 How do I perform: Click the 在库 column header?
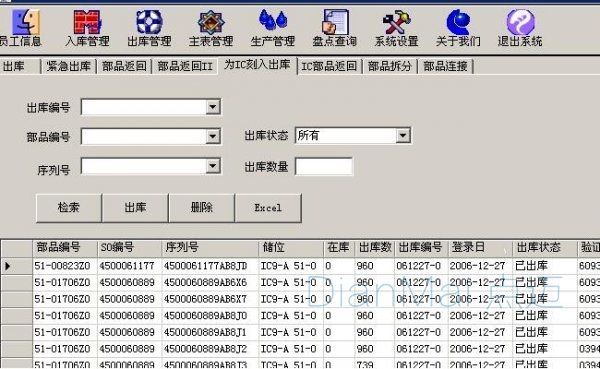pos(339,248)
